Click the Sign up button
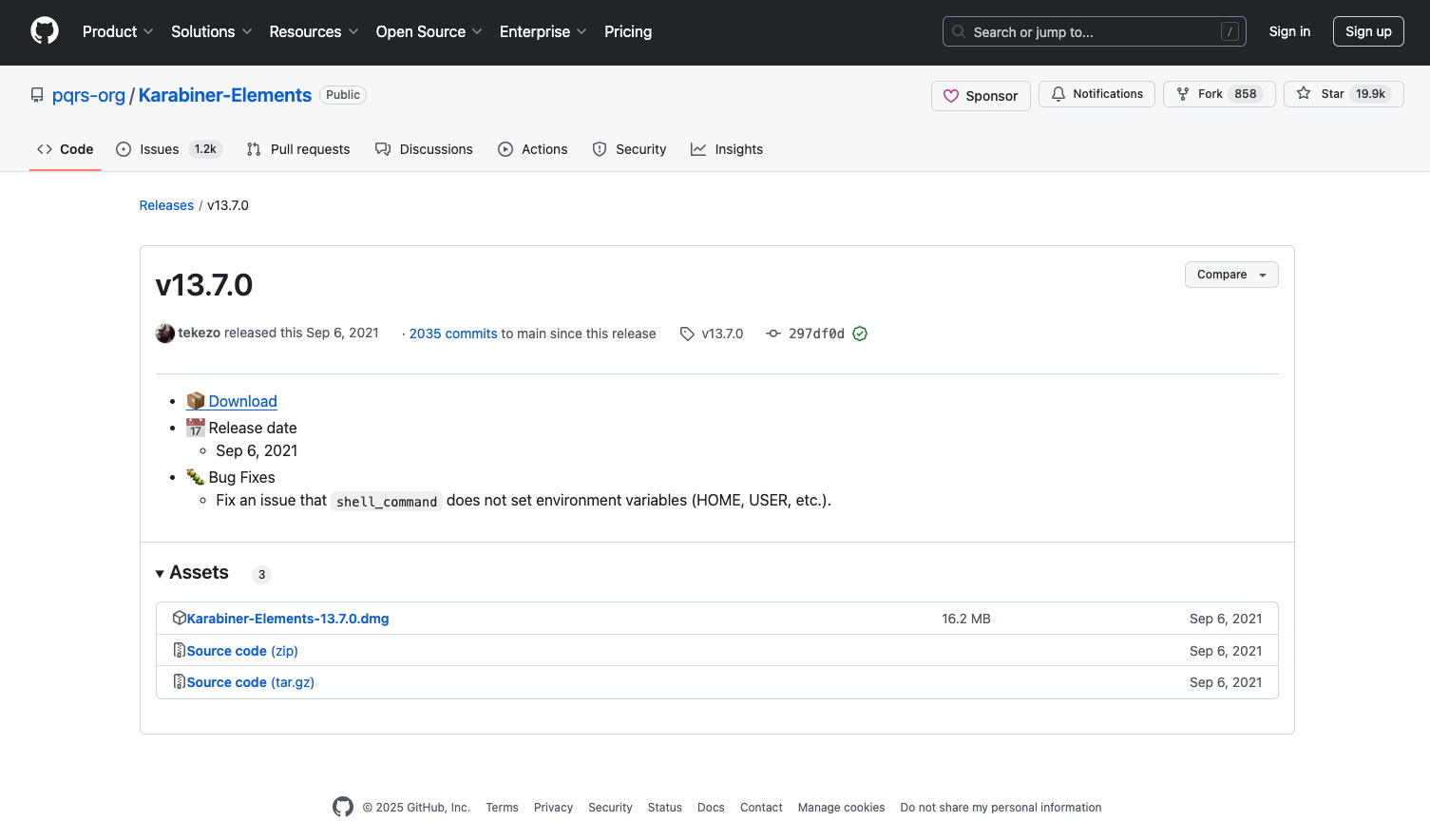 click(x=1368, y=31)
